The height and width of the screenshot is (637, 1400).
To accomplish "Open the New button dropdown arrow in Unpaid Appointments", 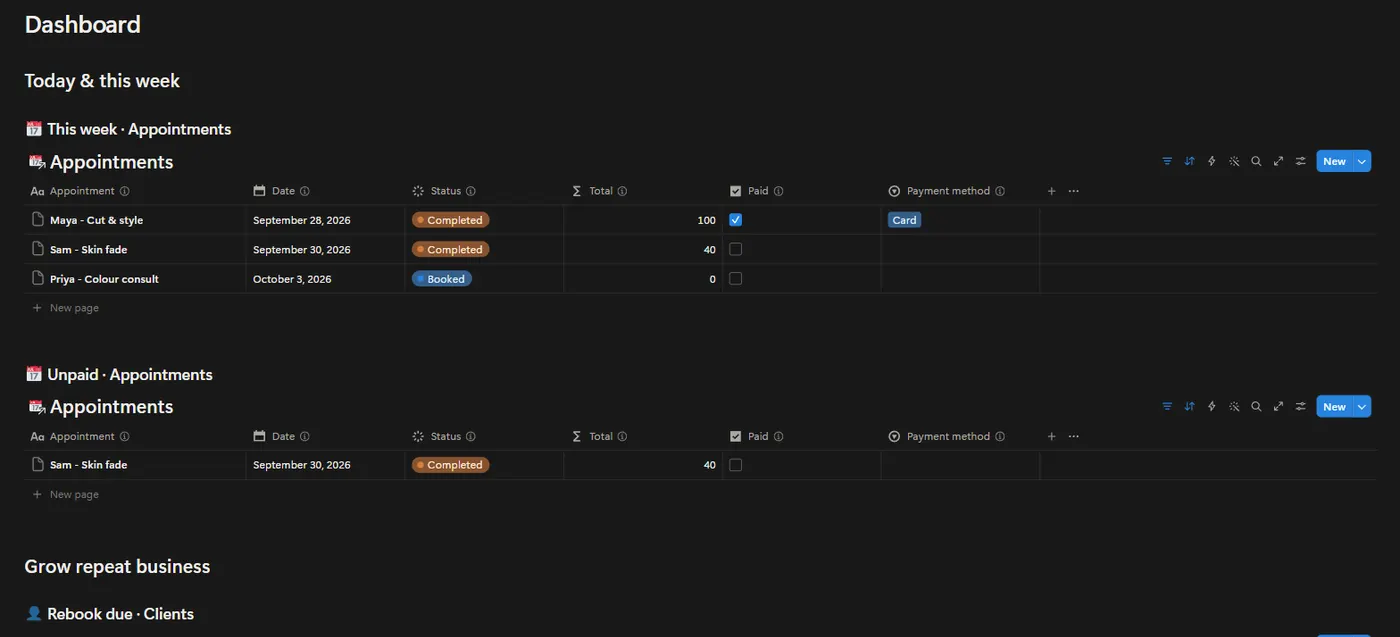I will coord(1362,406).
